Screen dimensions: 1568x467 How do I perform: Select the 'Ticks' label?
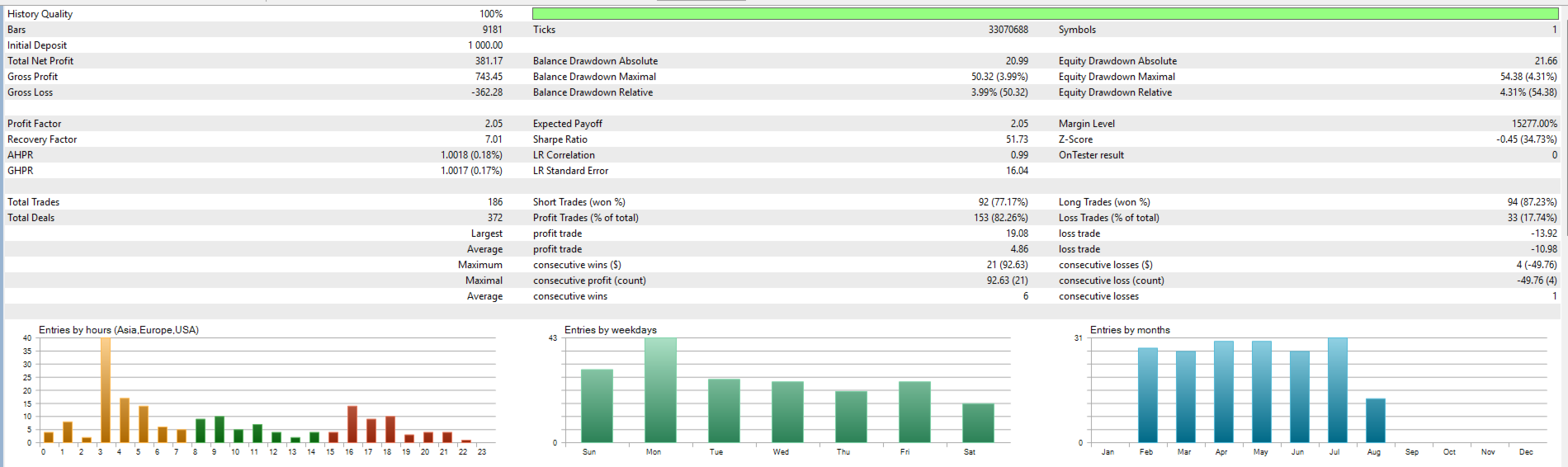point(544,30)
